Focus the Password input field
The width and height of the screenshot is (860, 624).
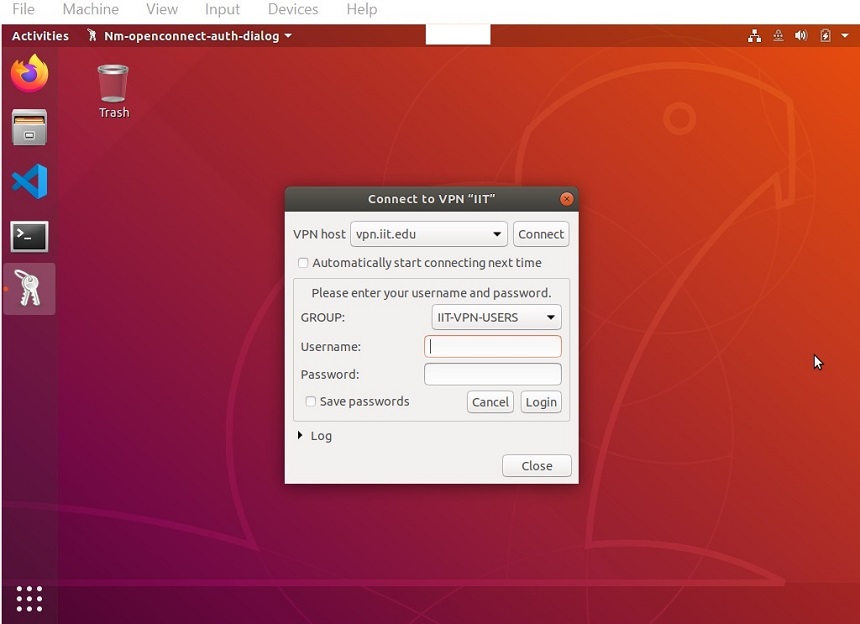[x=493, y=374]
